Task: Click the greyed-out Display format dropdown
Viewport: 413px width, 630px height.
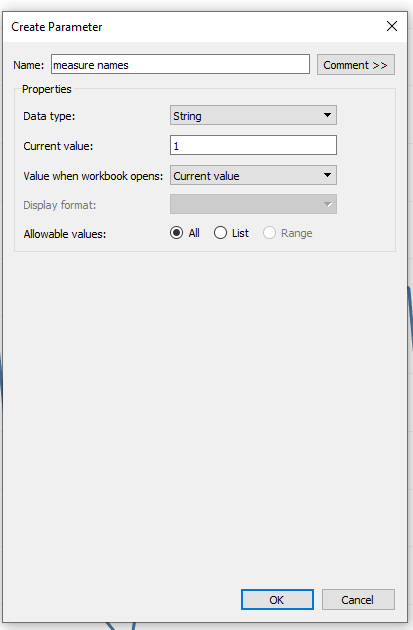Action: point(253,204)
